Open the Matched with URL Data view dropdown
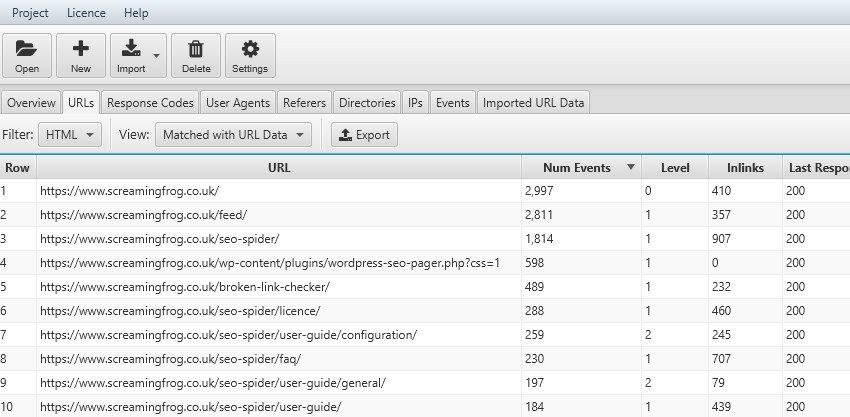Viewport: 850px width, 417px height. [x=234, y=134]
